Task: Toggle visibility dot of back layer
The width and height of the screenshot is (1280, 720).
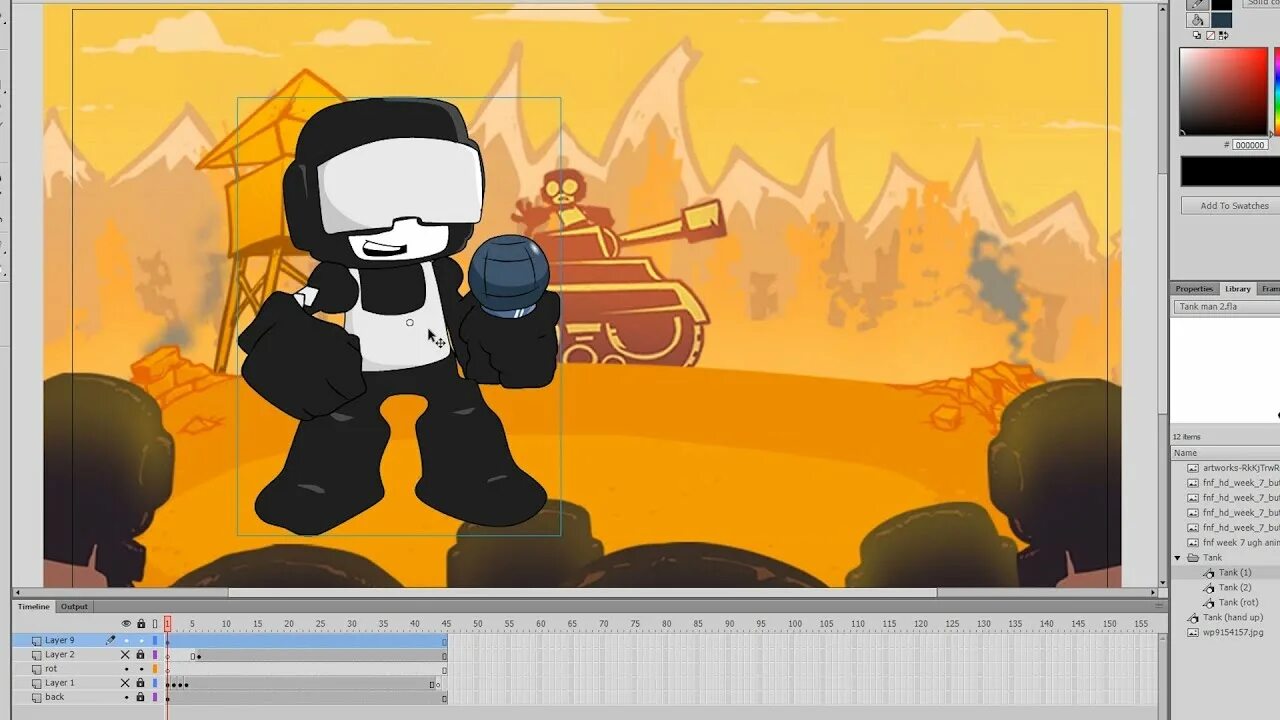Action: coord(126,697)
